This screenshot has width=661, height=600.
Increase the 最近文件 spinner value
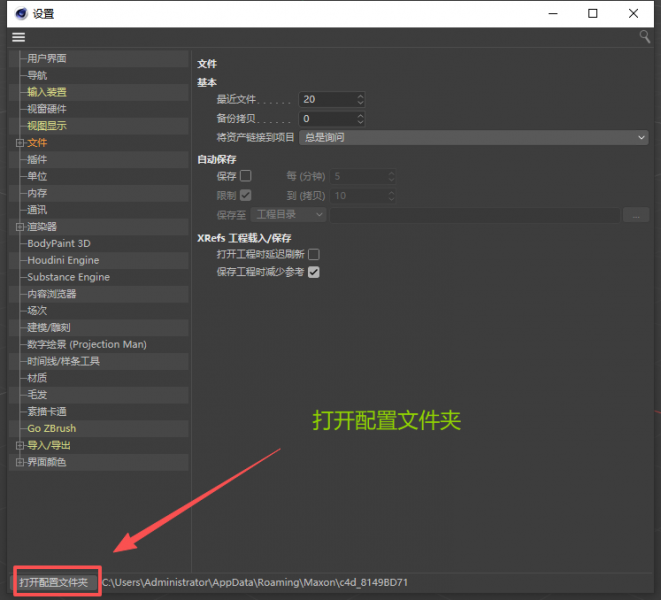[x=360, y=97]
